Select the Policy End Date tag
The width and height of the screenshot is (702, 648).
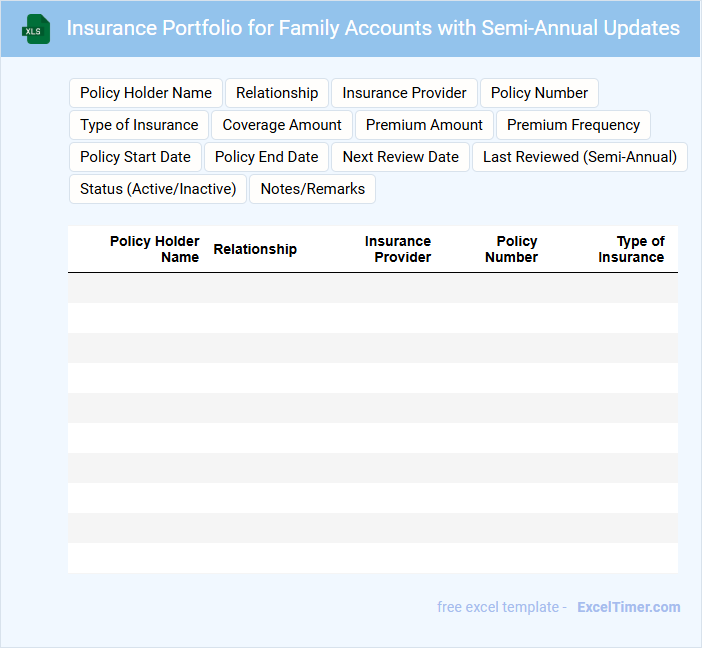[266, 157]
